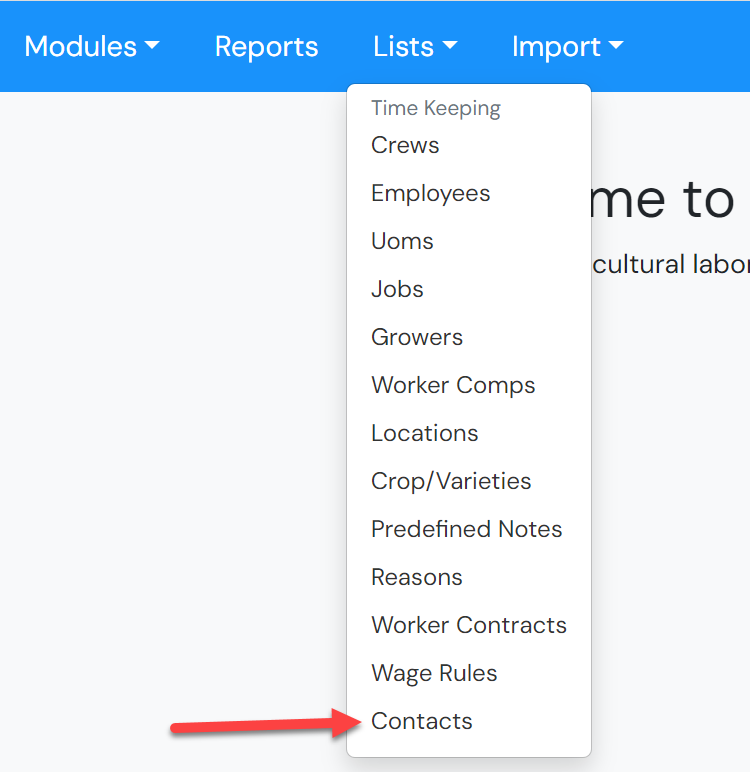This screenshot has width=750, height=772.
Task: Select the Growers entry
Action: (469, 337)
